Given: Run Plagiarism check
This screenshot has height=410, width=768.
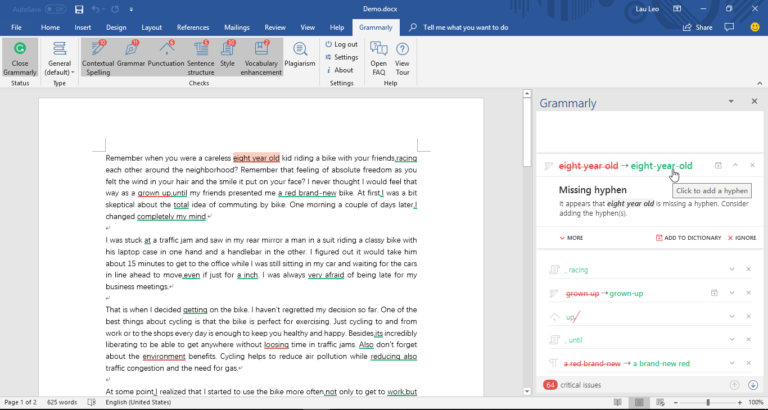Looking at the screenshot, I should pos(300,54).
